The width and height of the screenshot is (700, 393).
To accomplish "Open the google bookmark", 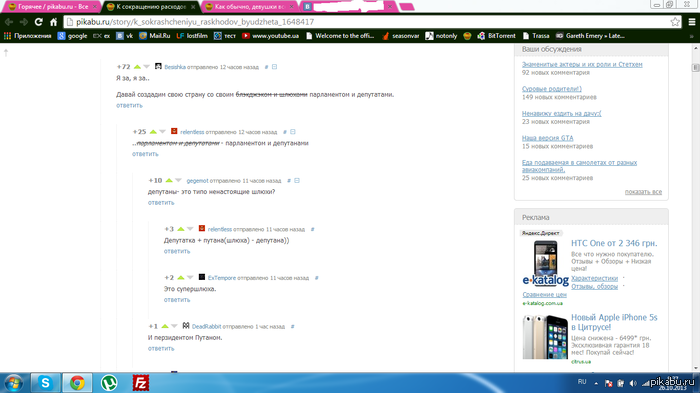I will pos(72,36).
